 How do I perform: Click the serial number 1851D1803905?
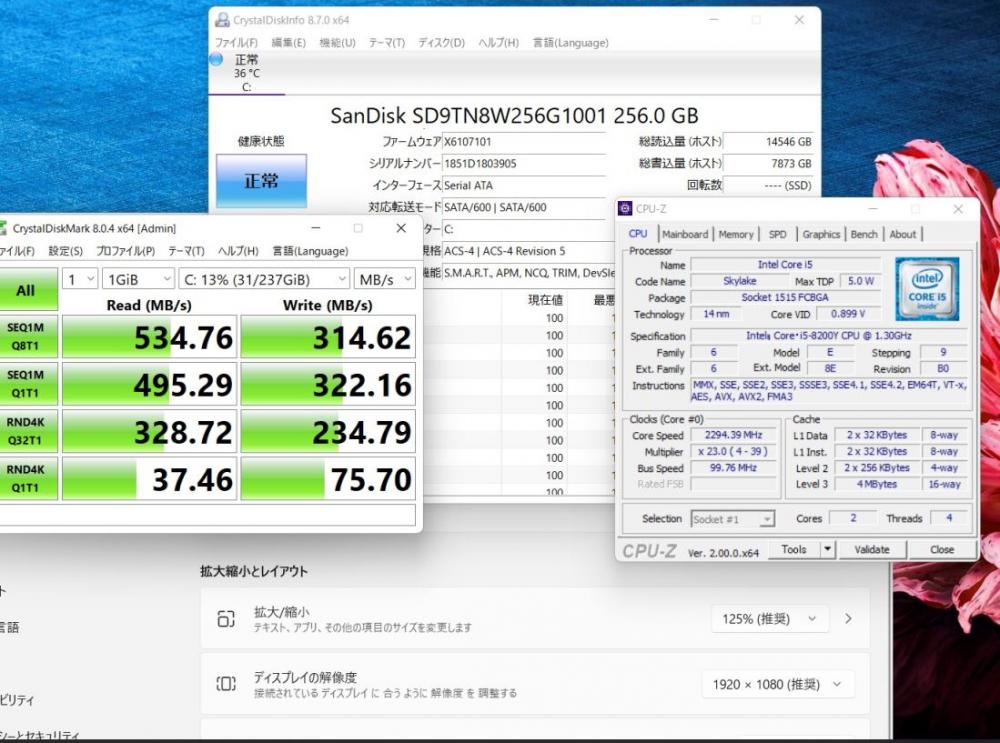480,163
